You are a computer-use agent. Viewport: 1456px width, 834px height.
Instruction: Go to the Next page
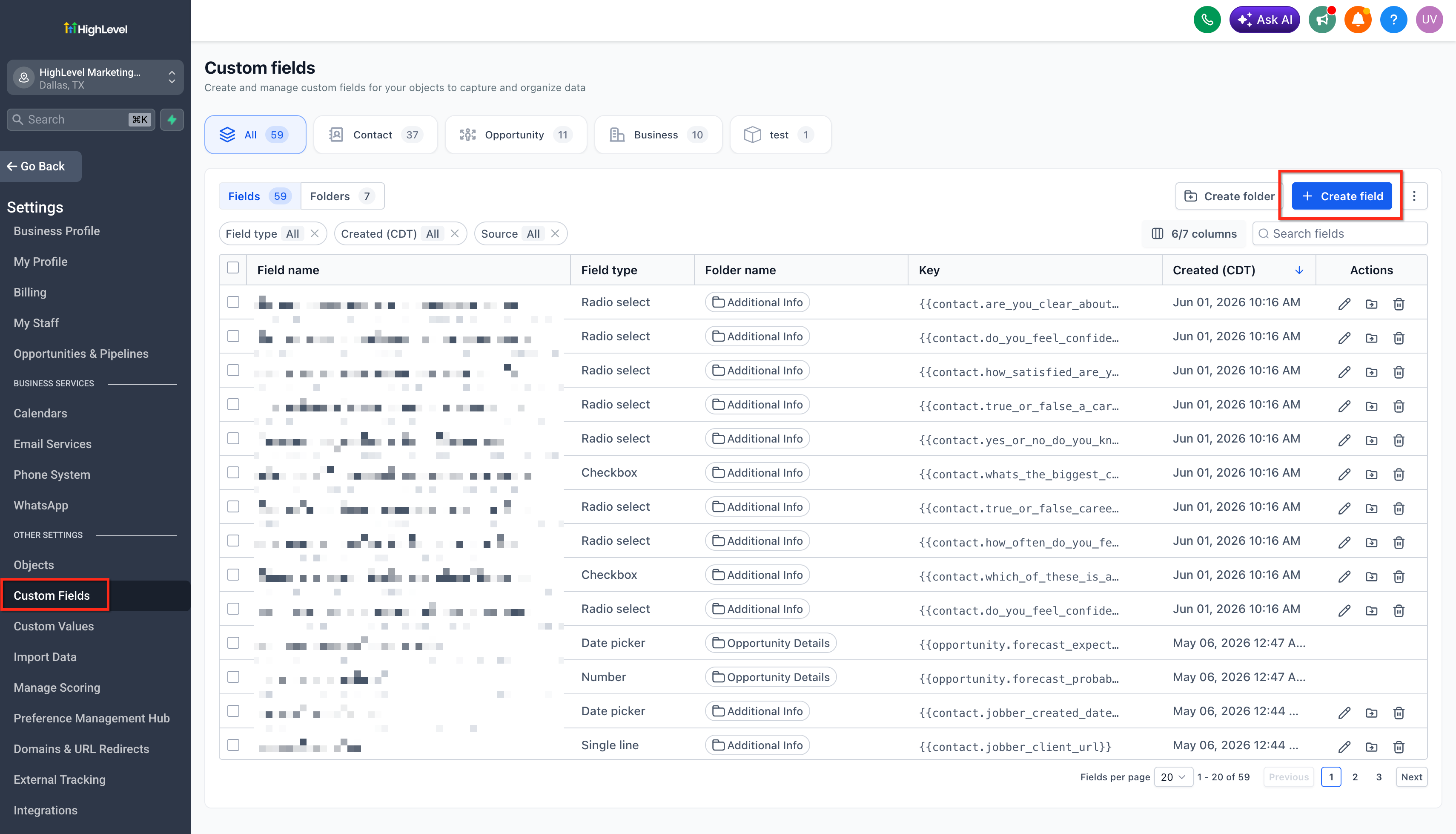tap(1412, 777)
